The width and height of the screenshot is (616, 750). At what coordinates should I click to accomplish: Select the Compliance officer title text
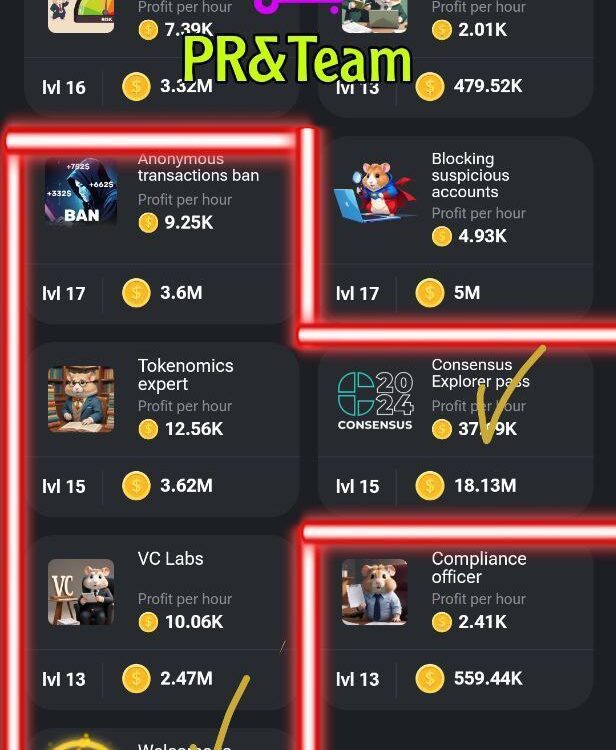479,568
